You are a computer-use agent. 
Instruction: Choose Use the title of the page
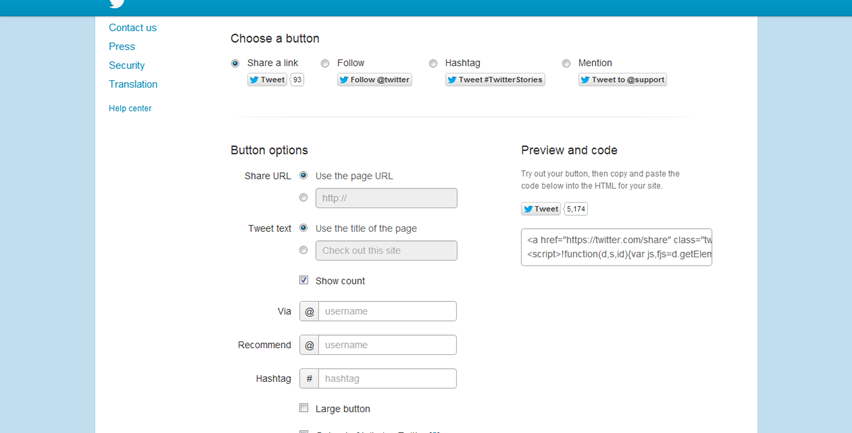click(304, 228)
